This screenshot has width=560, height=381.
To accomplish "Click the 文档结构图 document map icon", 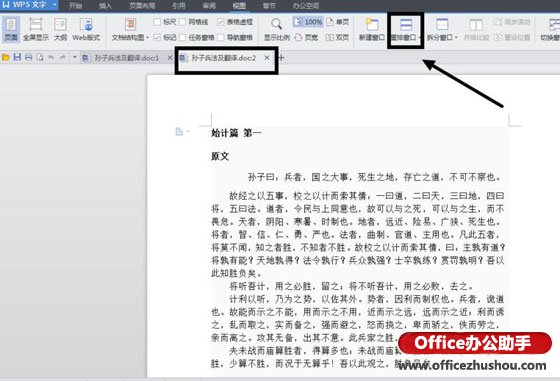I will point(130,25).
